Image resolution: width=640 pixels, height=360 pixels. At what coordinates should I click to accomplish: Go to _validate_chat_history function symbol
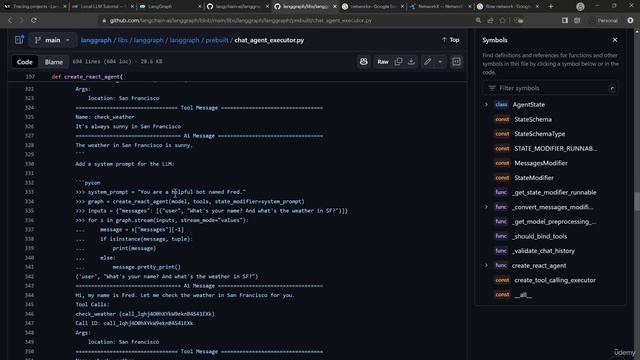[543, 251]
